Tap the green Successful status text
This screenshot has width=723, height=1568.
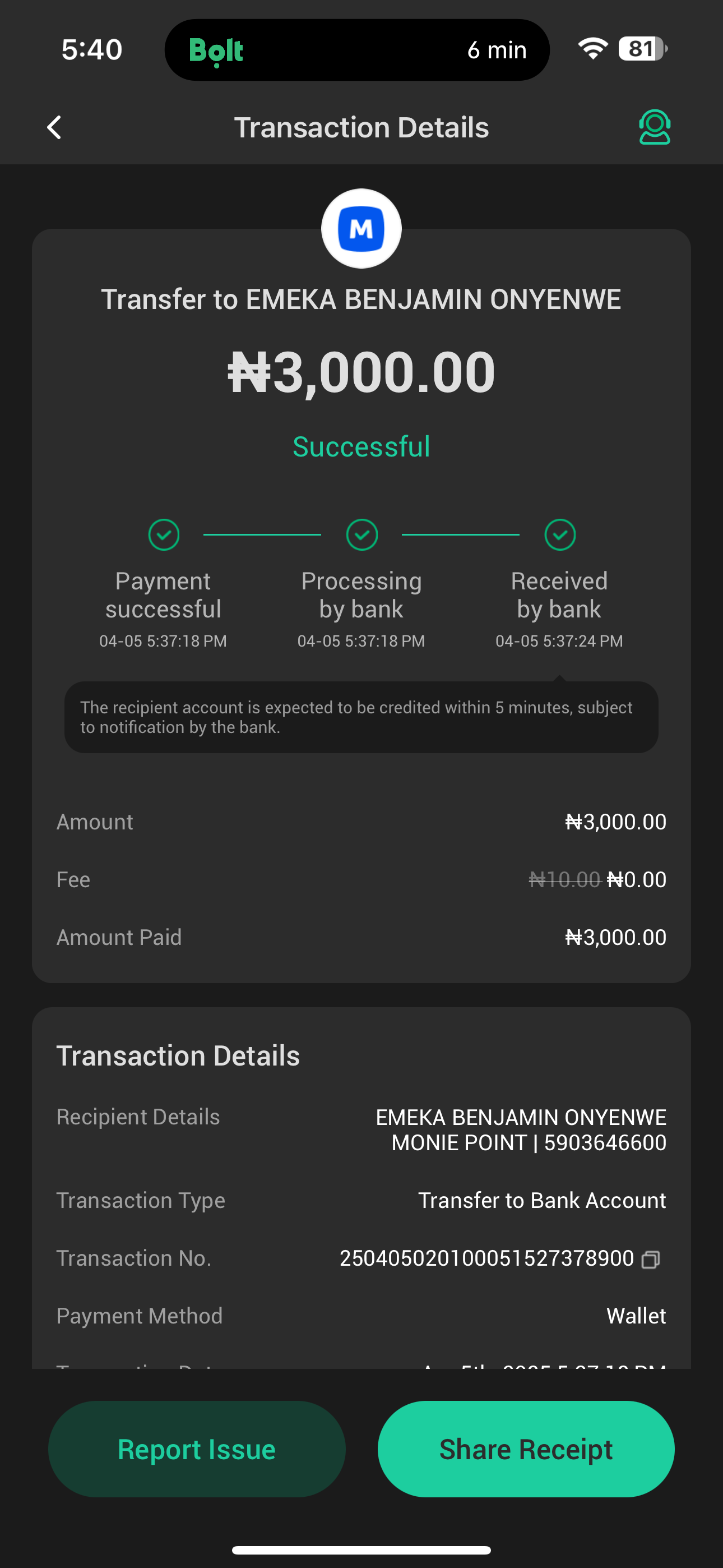(x=361, y=447)
